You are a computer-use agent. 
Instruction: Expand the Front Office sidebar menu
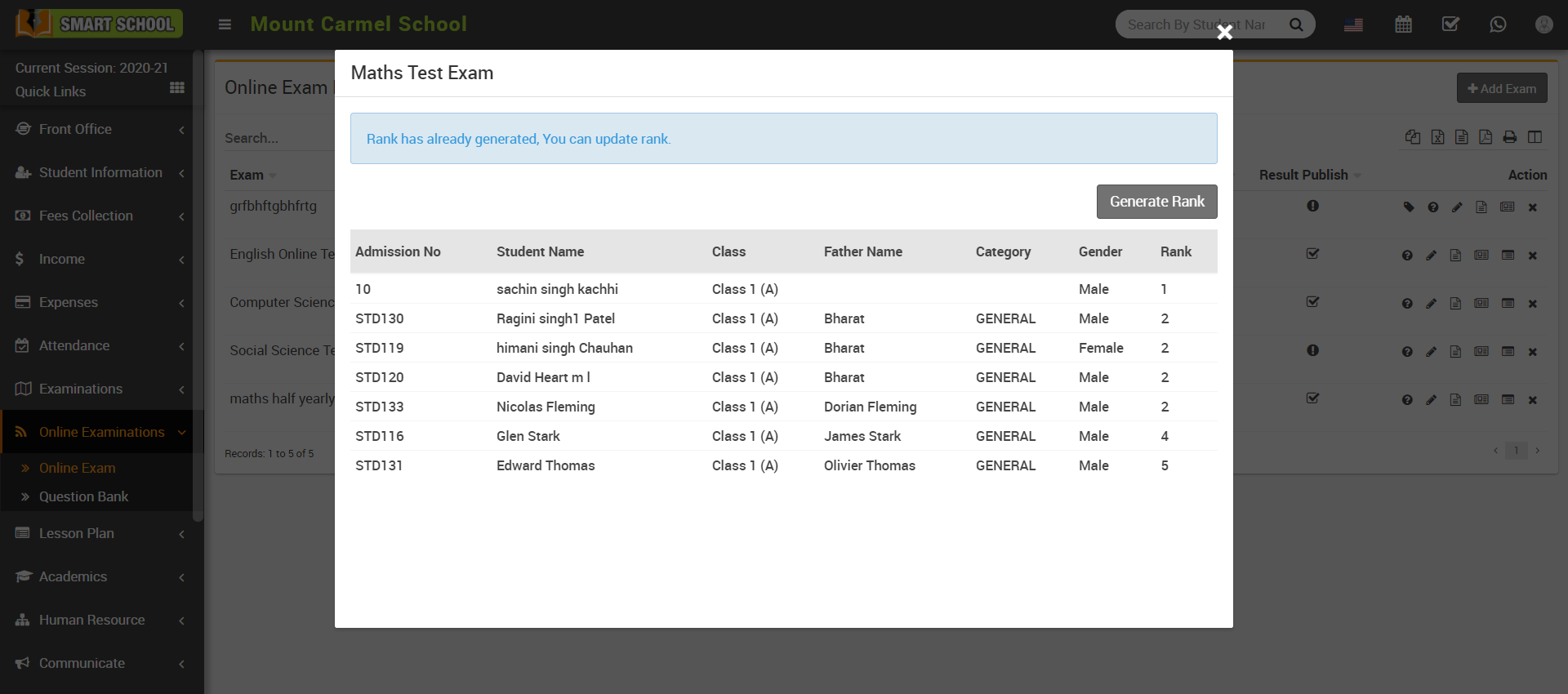[96, 129]
